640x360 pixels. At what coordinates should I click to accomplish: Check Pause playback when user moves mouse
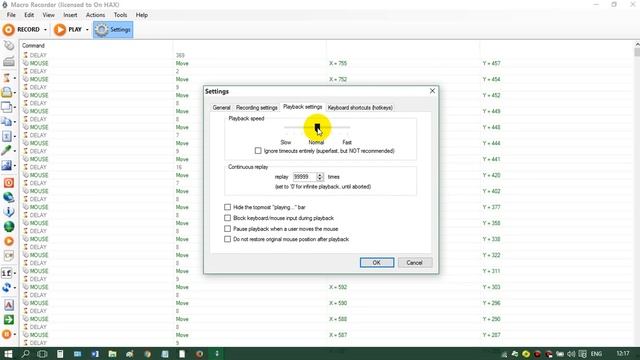(x=227, y=229)
